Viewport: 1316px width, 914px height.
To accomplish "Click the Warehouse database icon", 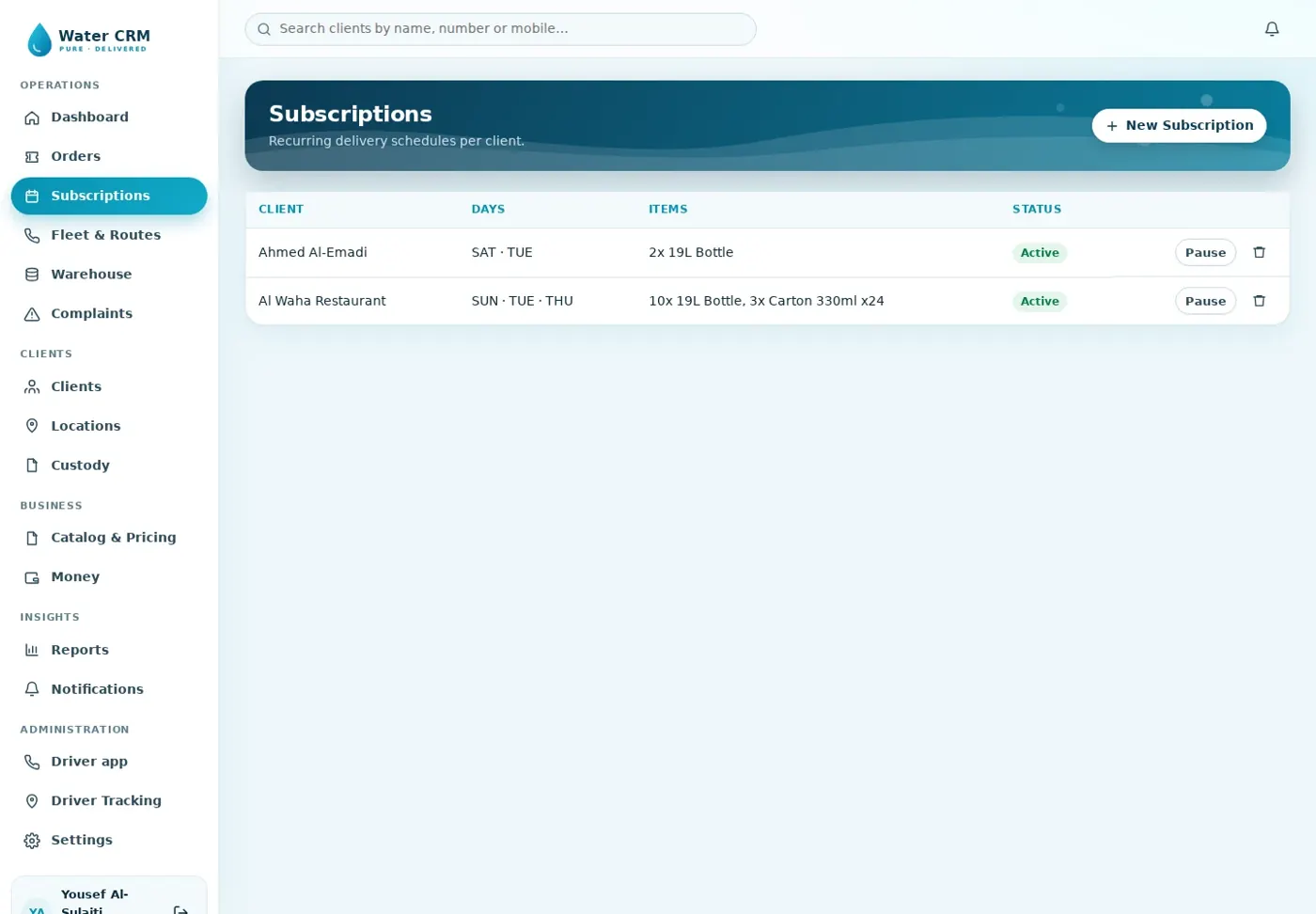I will (32, 275).
